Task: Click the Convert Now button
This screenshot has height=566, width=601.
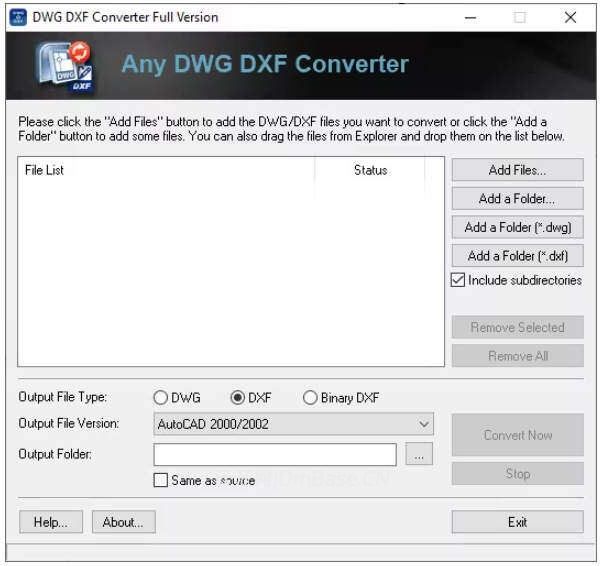Action: [517, 435]
